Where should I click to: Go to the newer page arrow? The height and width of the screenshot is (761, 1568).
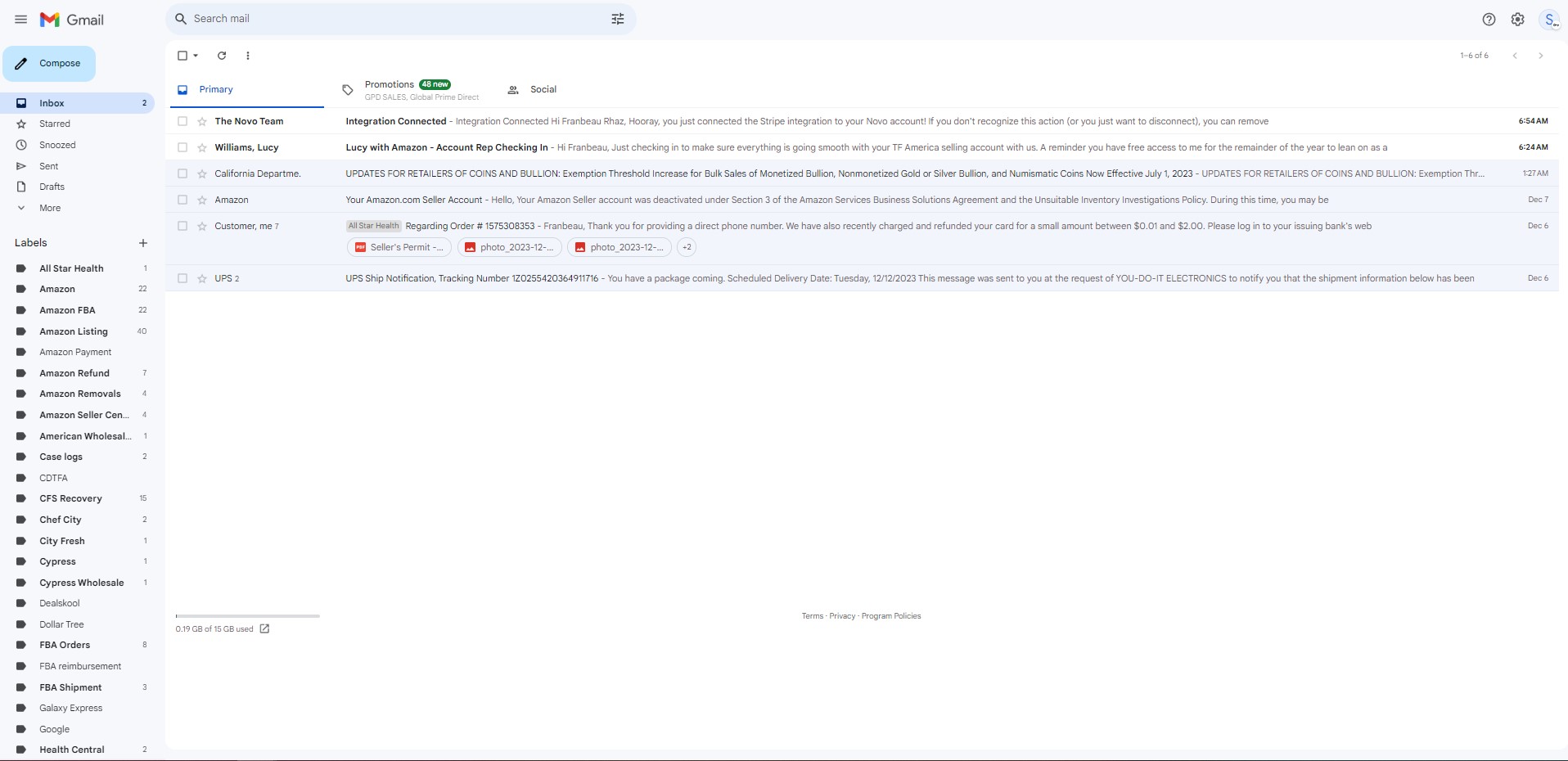1515,56
